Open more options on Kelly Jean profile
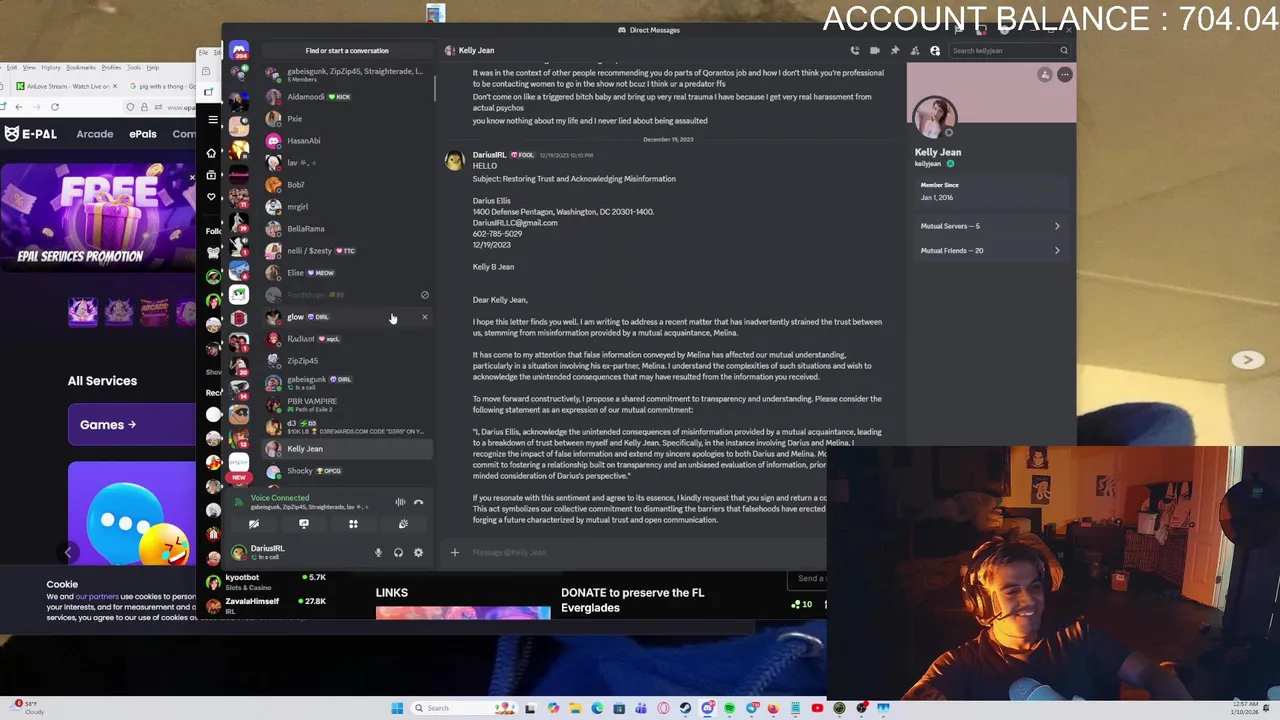 pos(1064,75)
